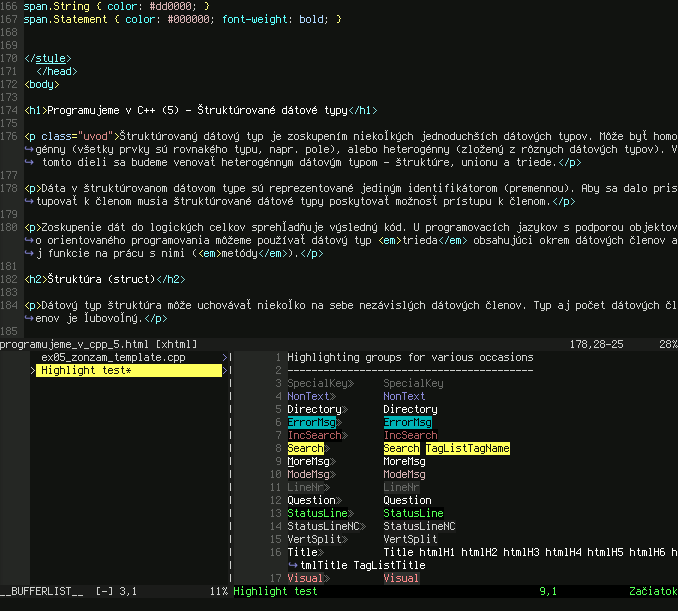
Task: Click the yellow 'TagListTagName' sample
Action: (x=467, y=448)
